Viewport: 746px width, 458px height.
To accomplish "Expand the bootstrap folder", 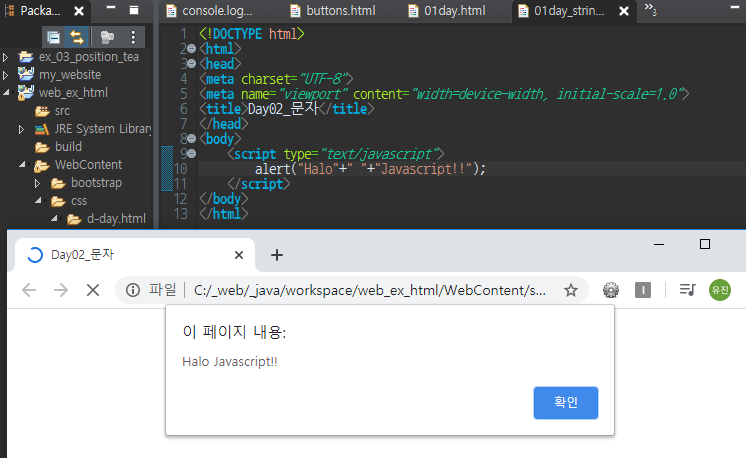I will click(38, 183).
